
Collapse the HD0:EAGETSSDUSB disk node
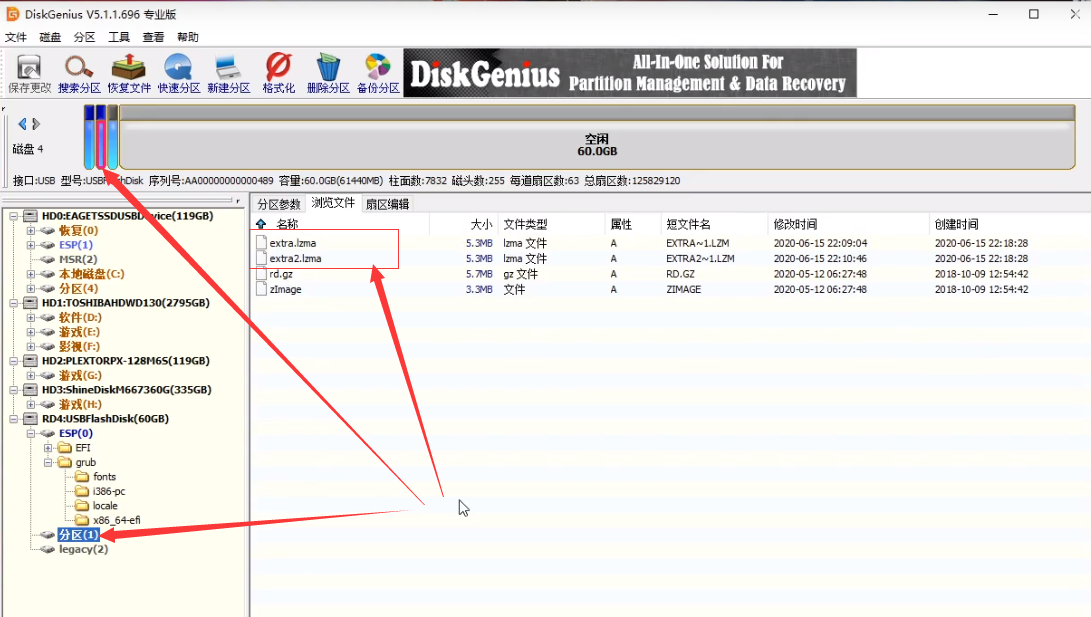point(13,216)
